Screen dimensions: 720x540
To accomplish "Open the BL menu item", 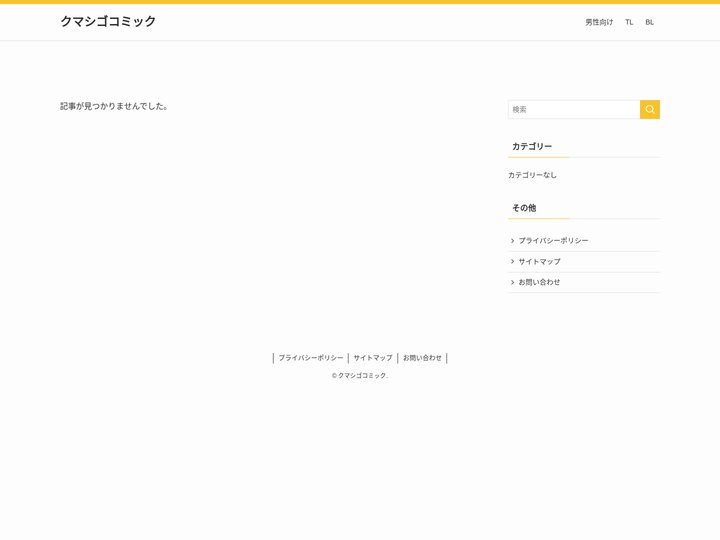I will click(649, 22).
